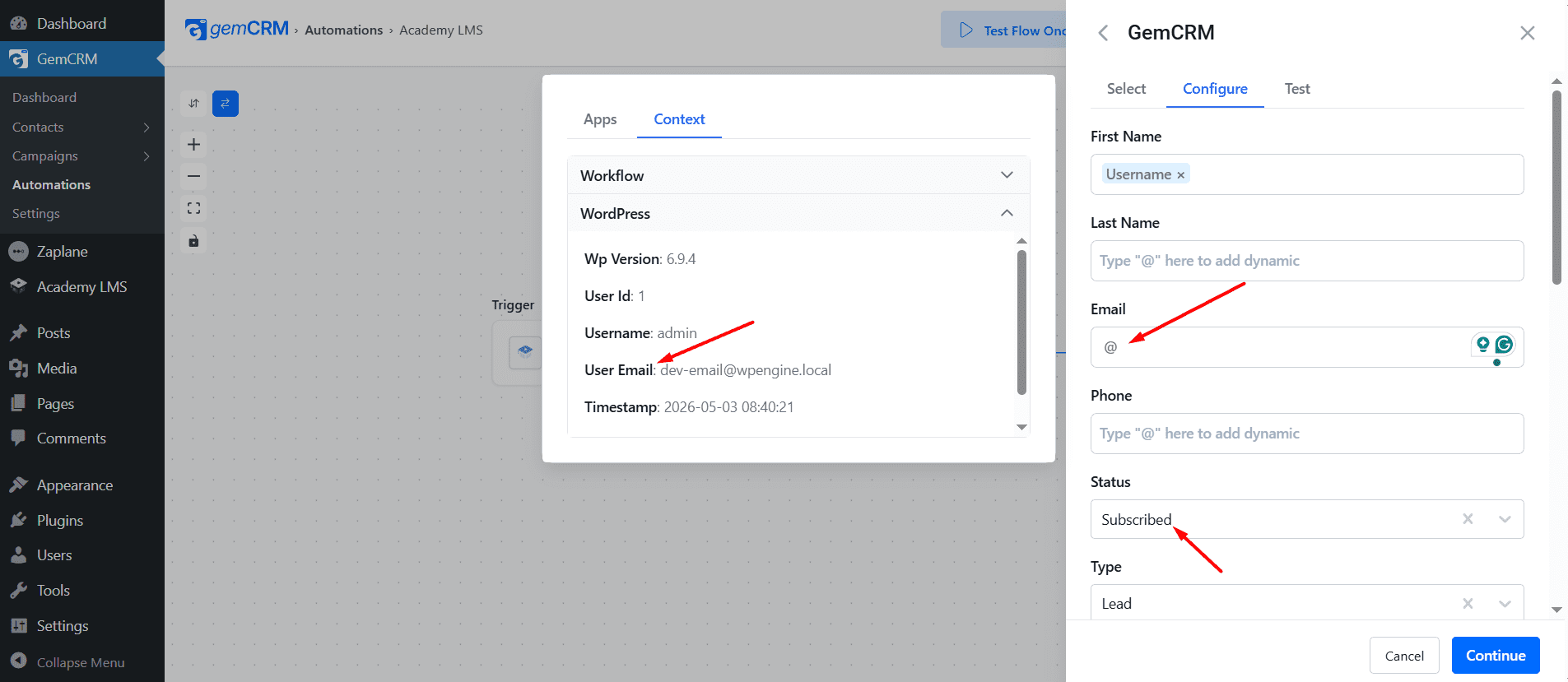Click the Appearance brush icon
This screenshot has width=1568, height=682.
click(18, 485)
